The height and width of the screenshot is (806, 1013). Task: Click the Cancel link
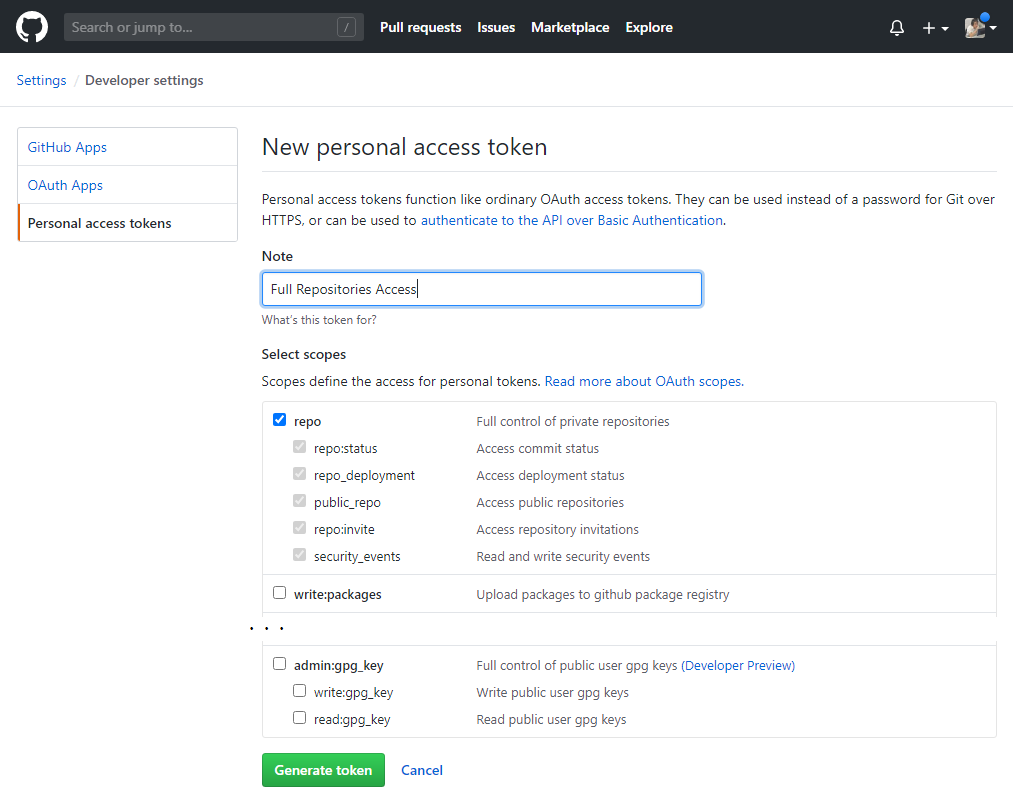[422, 770]
